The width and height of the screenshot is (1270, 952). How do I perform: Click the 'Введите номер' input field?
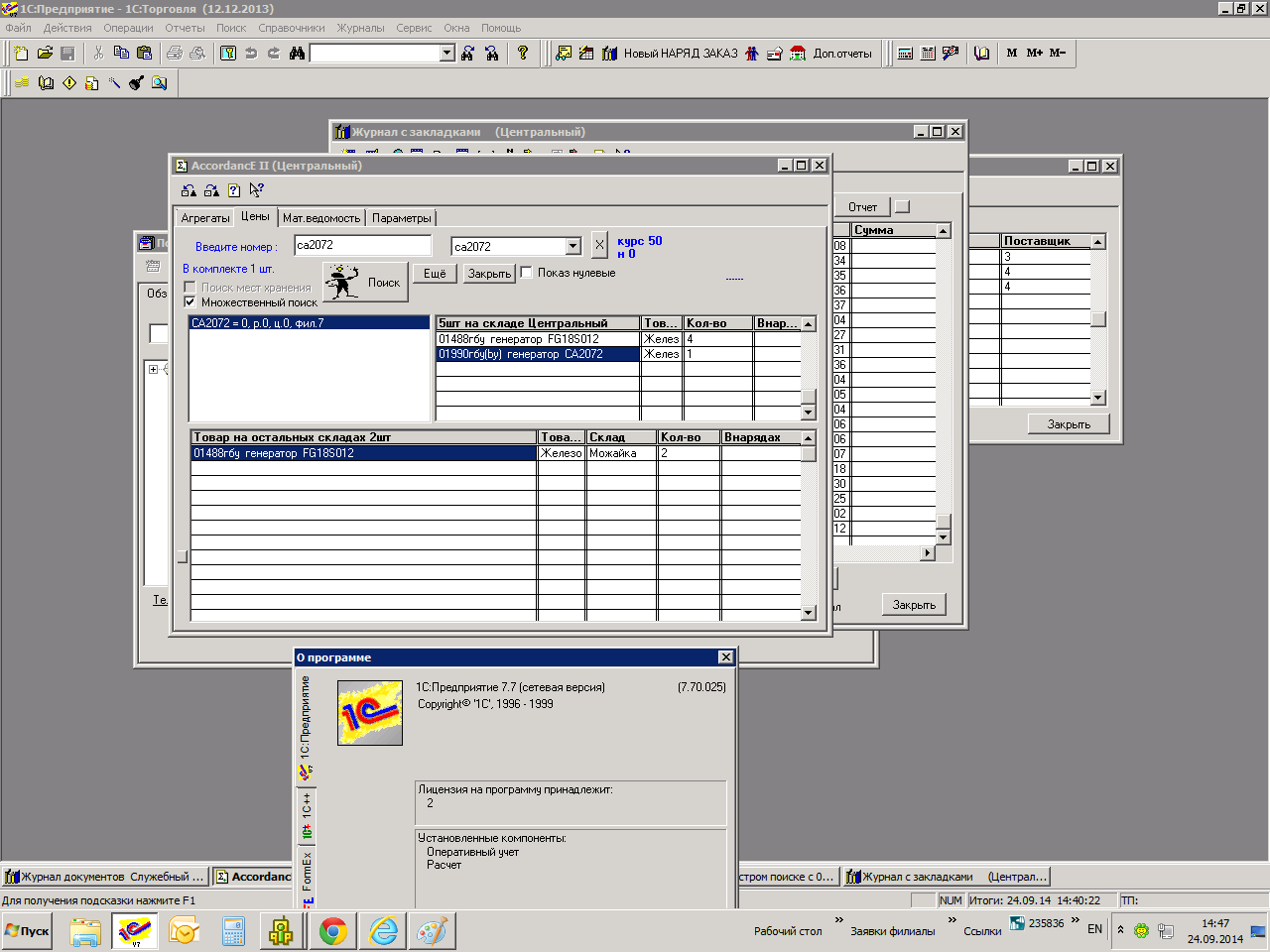click(362, 245)
